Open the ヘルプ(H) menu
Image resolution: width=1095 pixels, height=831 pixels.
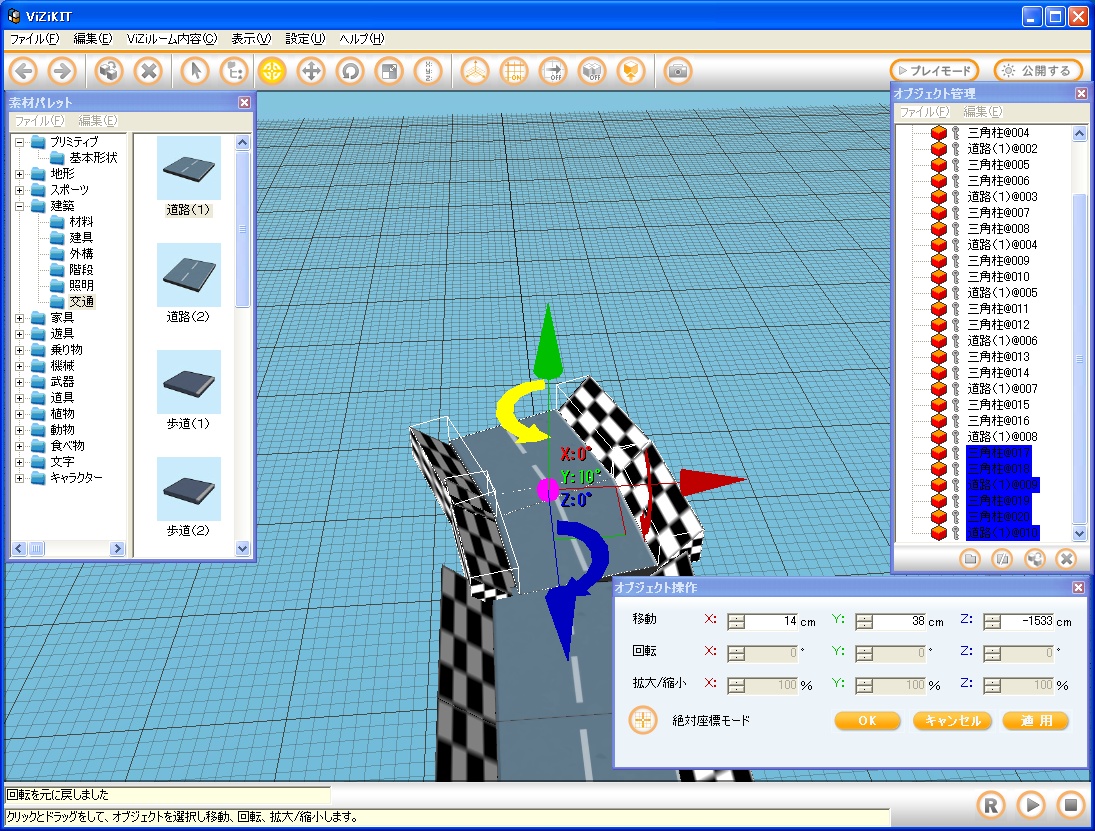coord(362,39)
